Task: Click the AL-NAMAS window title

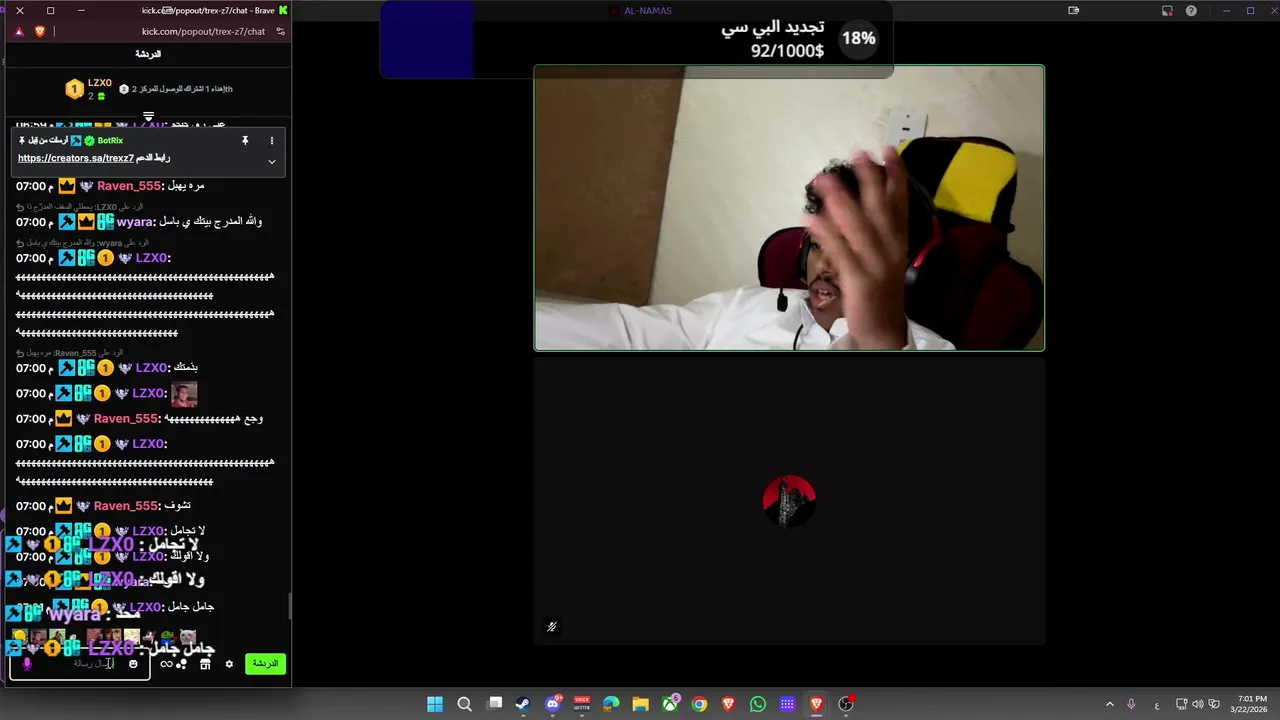Action: coord(647,11)
